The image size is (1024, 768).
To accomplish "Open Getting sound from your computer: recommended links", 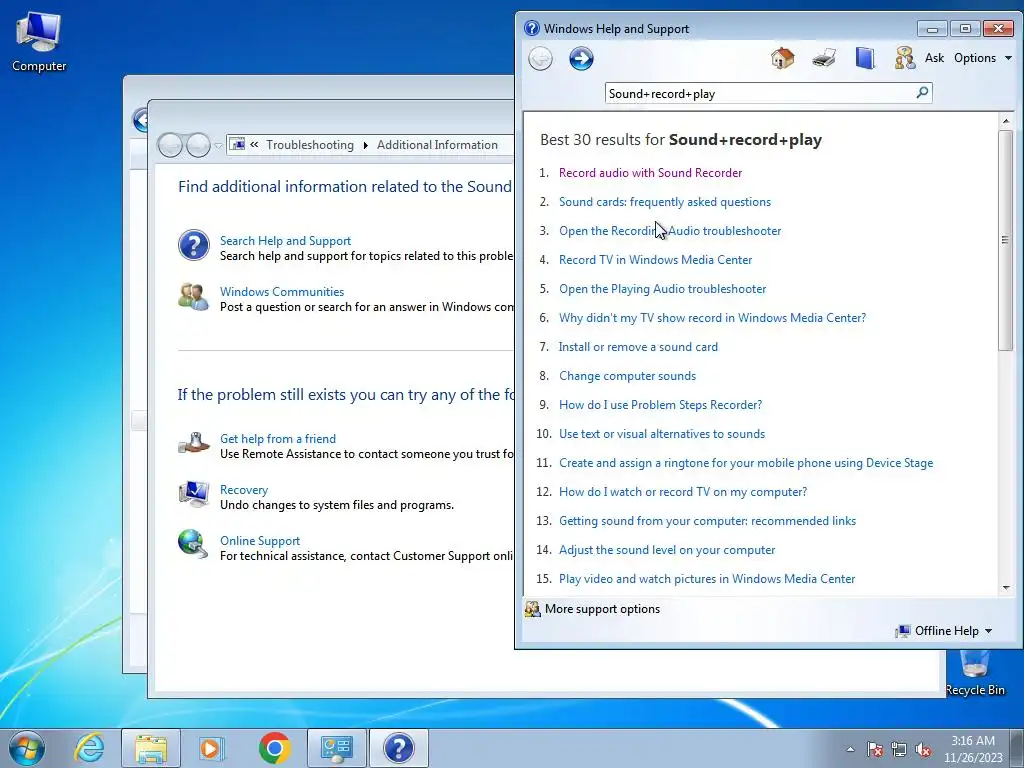I will click(707, 521).
